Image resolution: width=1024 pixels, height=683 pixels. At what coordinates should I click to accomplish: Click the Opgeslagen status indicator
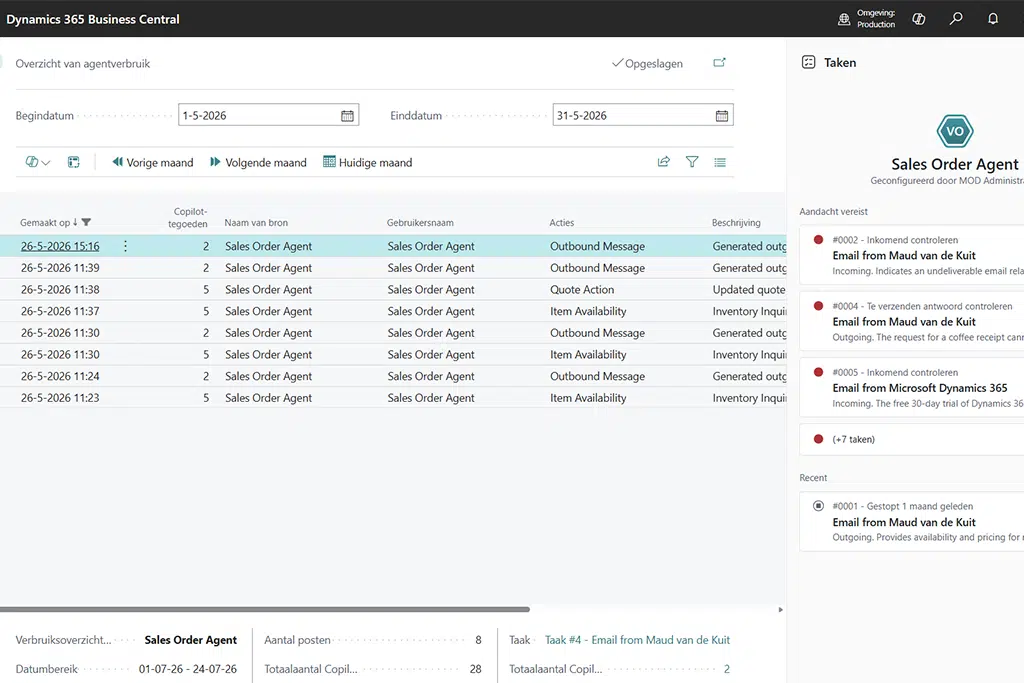[647, 63]
